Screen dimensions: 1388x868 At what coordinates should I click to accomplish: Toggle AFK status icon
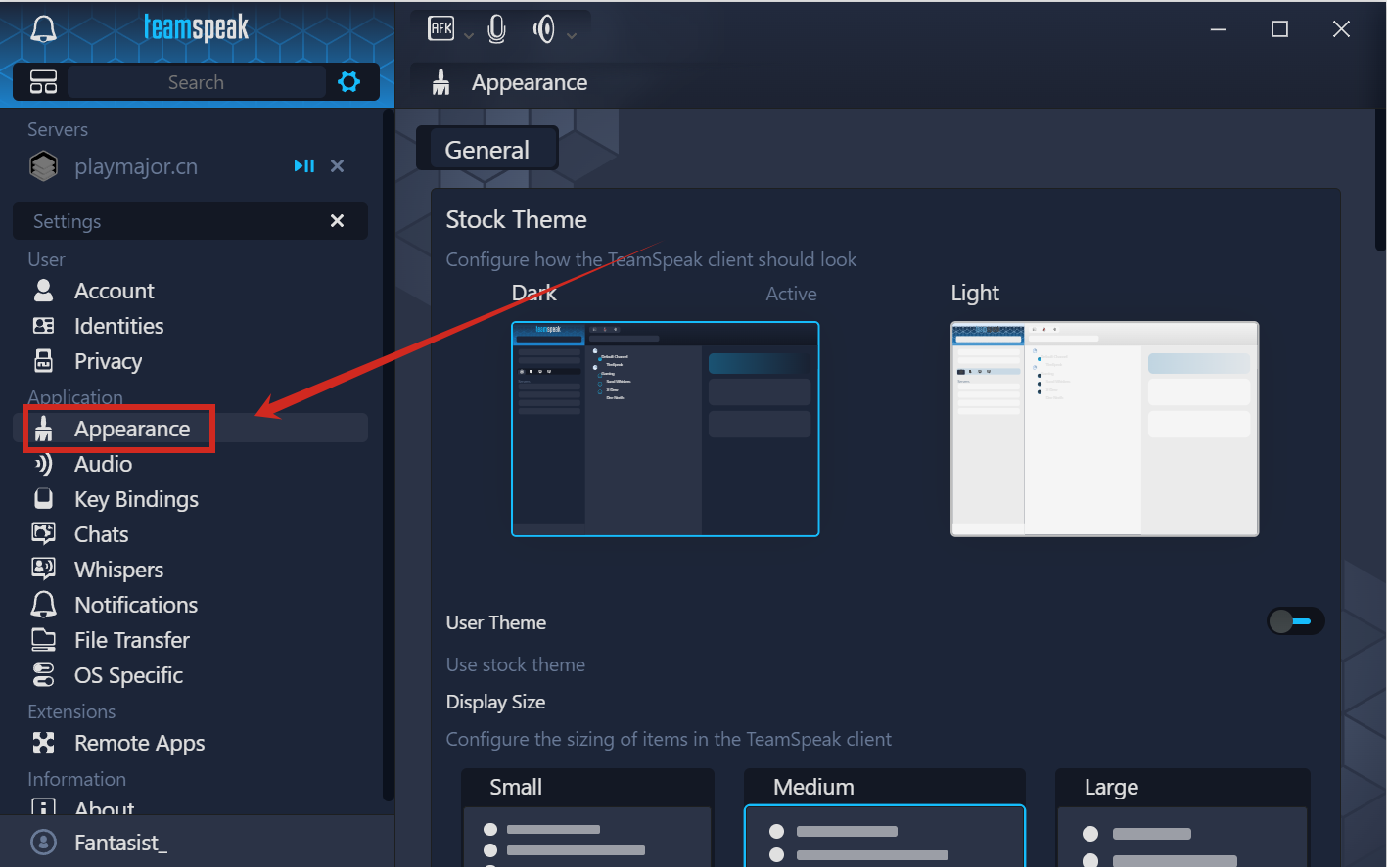[x=441, y=29]
